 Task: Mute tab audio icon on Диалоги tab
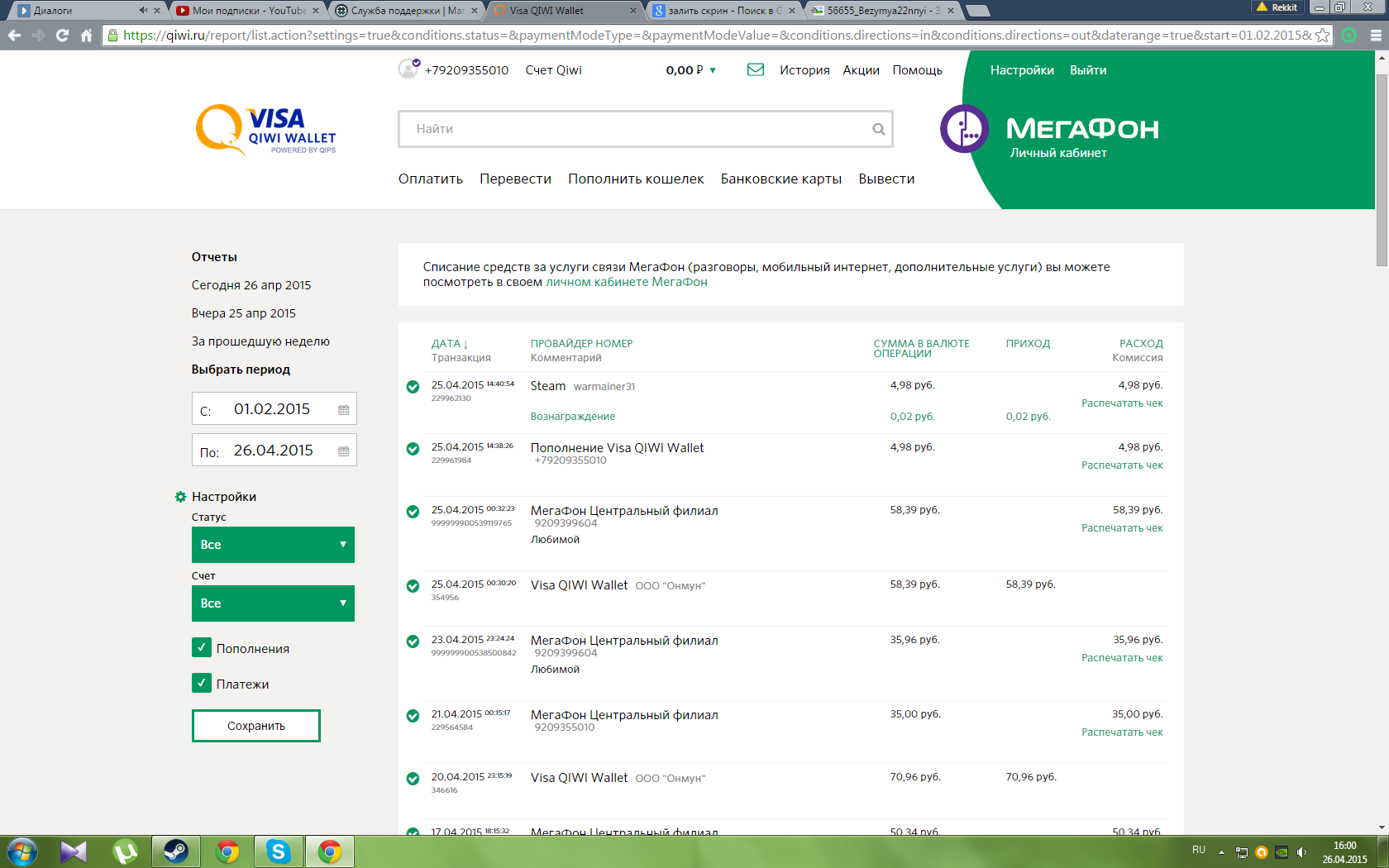pos(143,11)
